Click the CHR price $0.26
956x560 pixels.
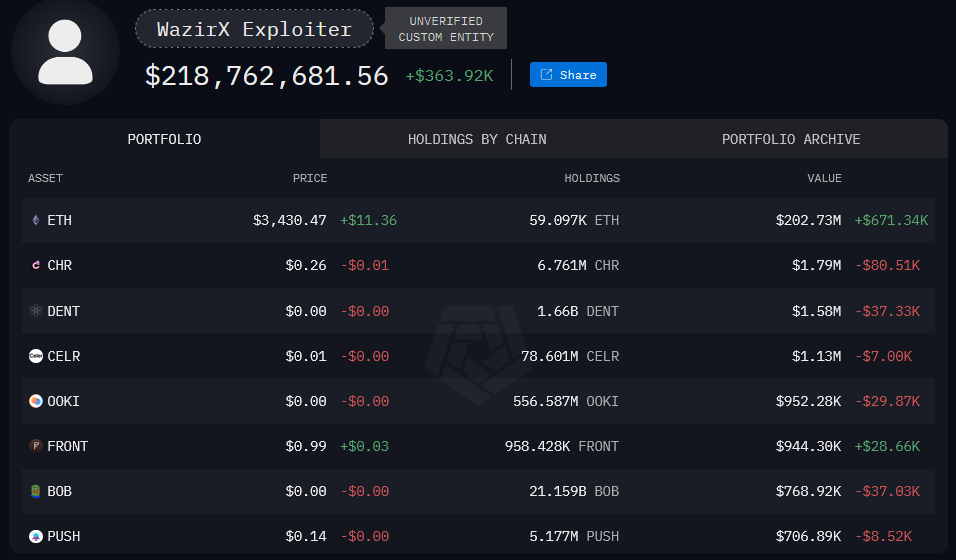[x=306, y=265]
